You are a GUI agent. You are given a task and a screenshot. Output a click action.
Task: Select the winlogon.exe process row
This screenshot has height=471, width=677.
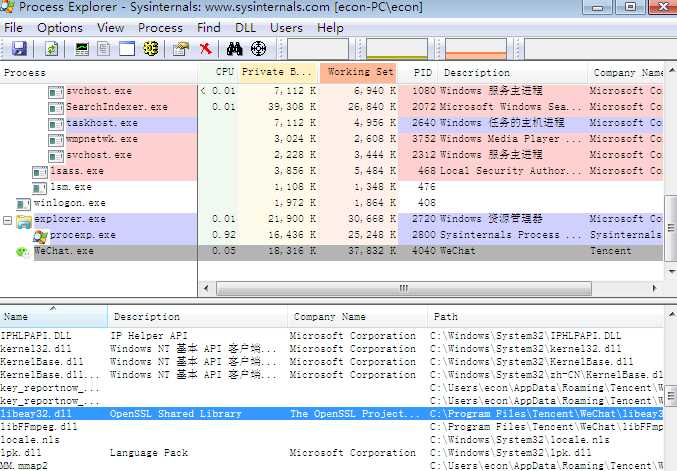[332, 203]
